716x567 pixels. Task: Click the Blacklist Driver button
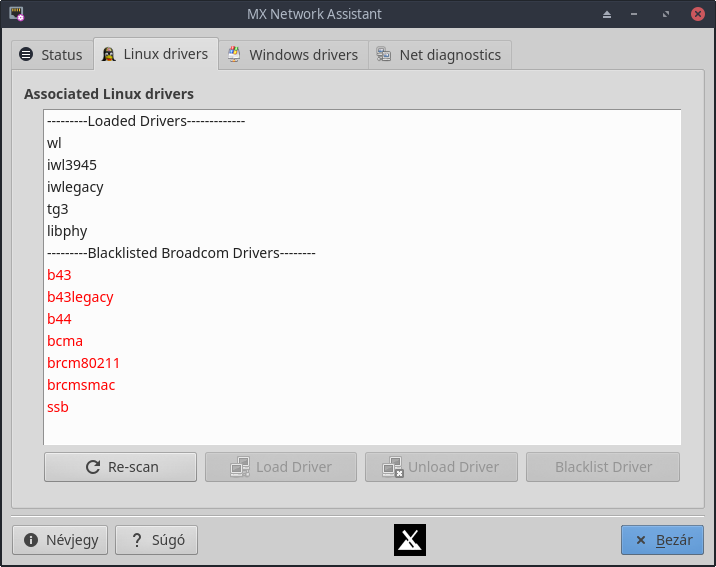coord(603,467)
